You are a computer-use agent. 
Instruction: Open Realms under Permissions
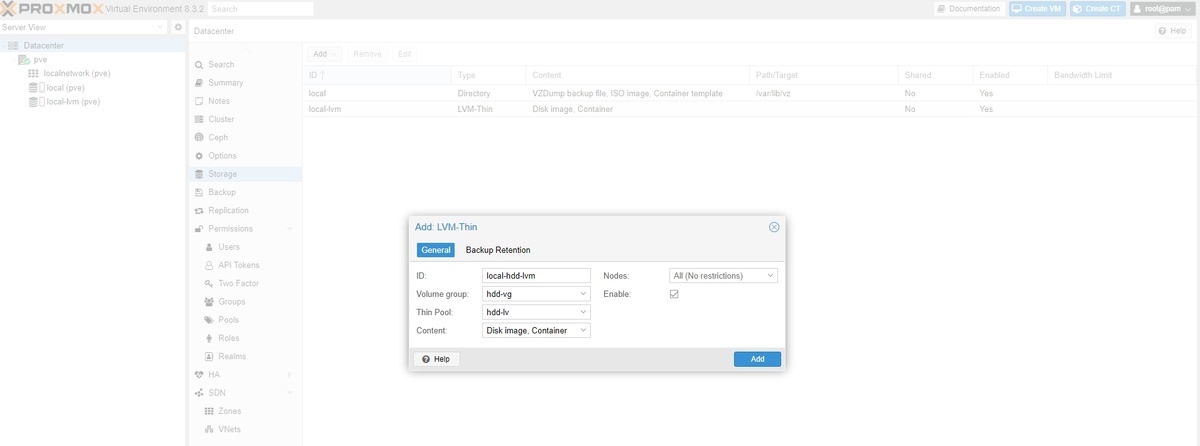pos(232,356)
